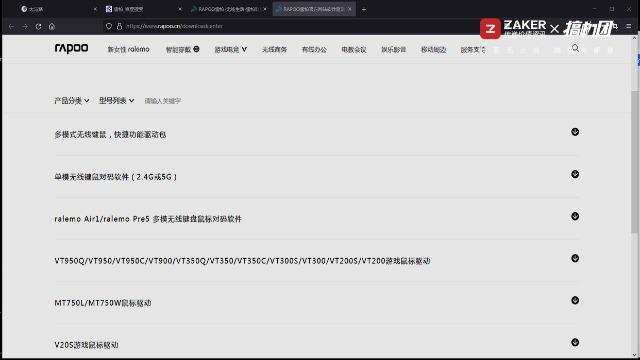Open the 电教会议 nav item
This screenshot has height=360, width=640.
pos(354,49)
